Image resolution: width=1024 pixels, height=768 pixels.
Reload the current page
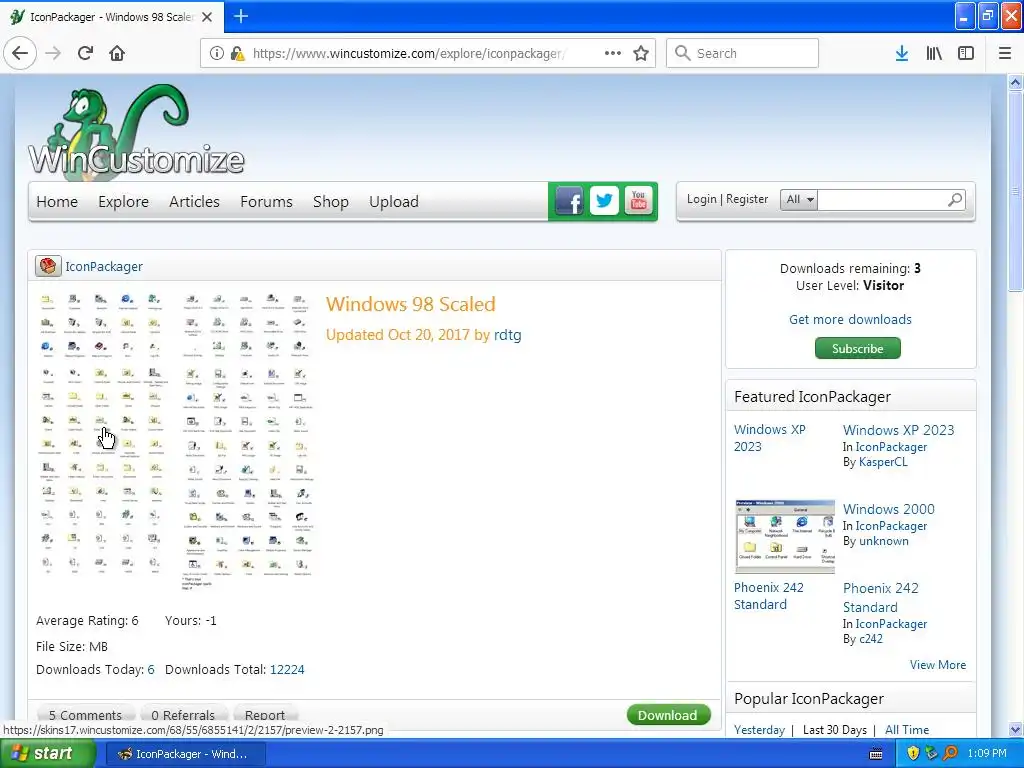(86, 53)
